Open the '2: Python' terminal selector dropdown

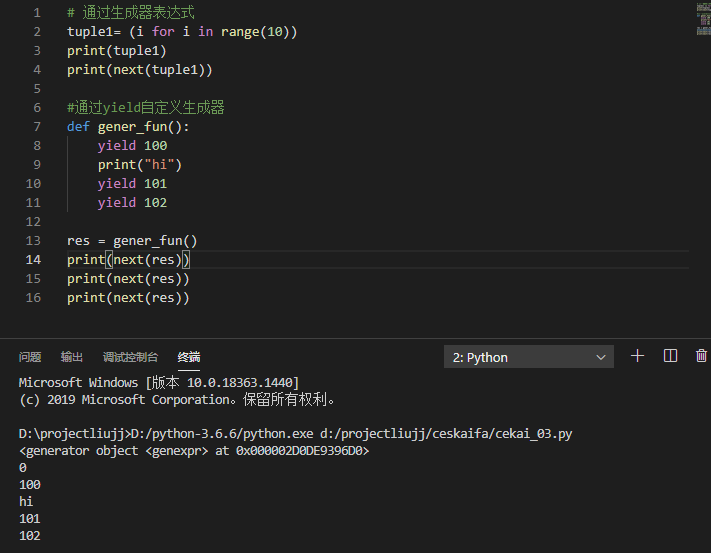click(528, 357)
